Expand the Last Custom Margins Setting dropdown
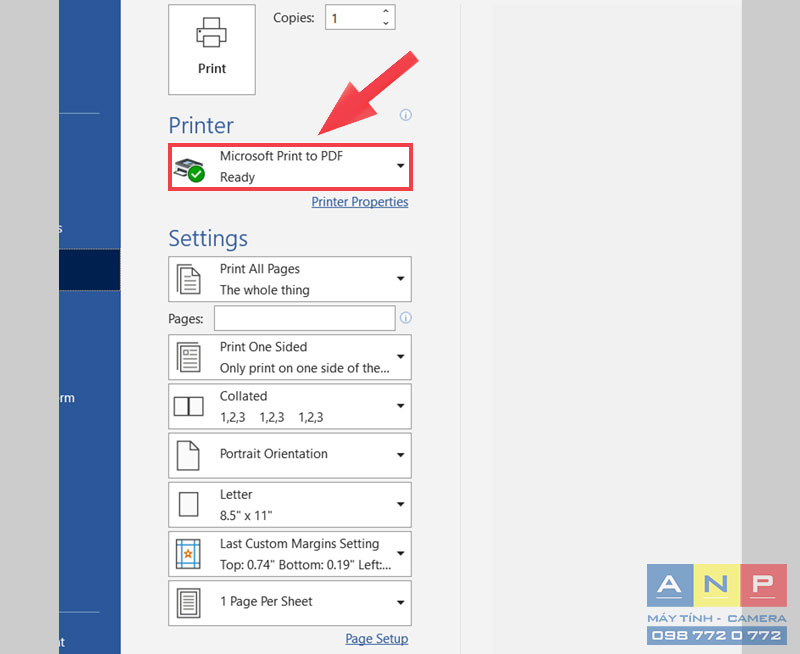Screen dimensions: 800x654 290,554
